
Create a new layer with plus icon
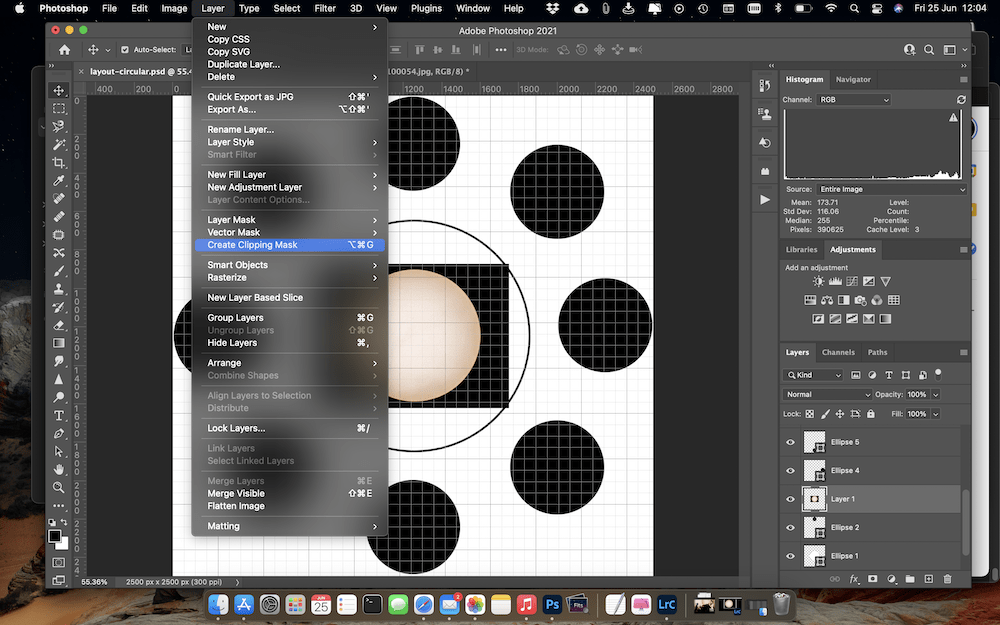click(929, 579)
